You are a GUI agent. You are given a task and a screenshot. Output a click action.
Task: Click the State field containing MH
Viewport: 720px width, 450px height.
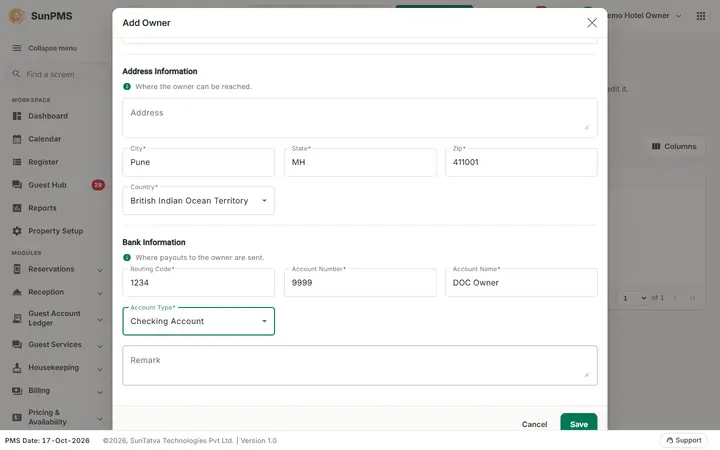click(360, 162)
